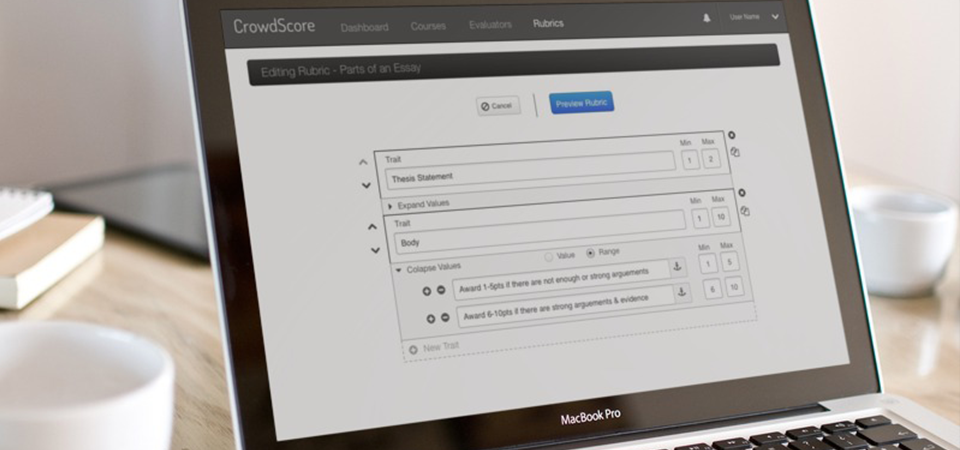Move the Thesis Statement trait down

[366, 185]
